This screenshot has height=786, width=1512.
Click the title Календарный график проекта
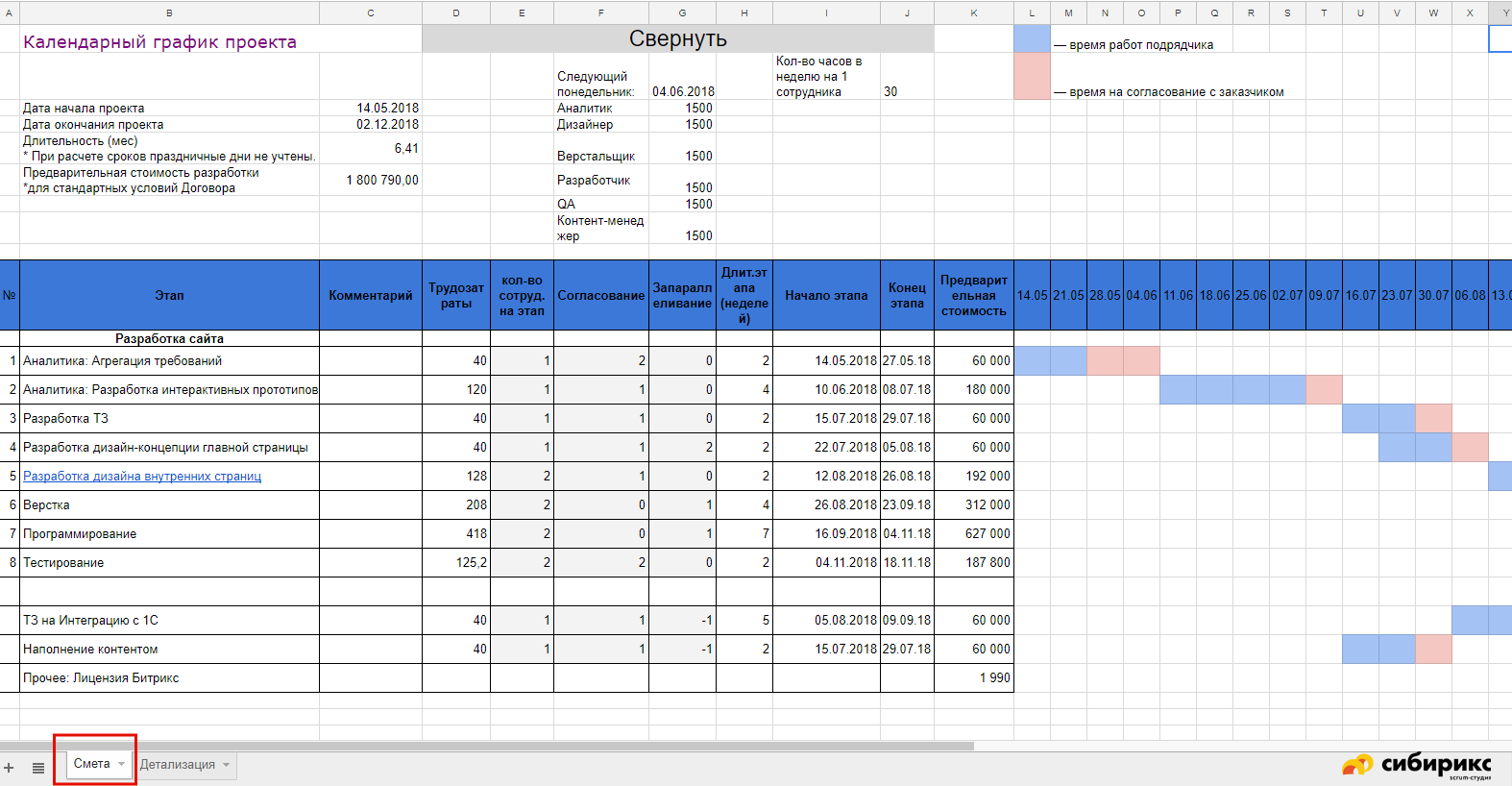tap(159, 42)
